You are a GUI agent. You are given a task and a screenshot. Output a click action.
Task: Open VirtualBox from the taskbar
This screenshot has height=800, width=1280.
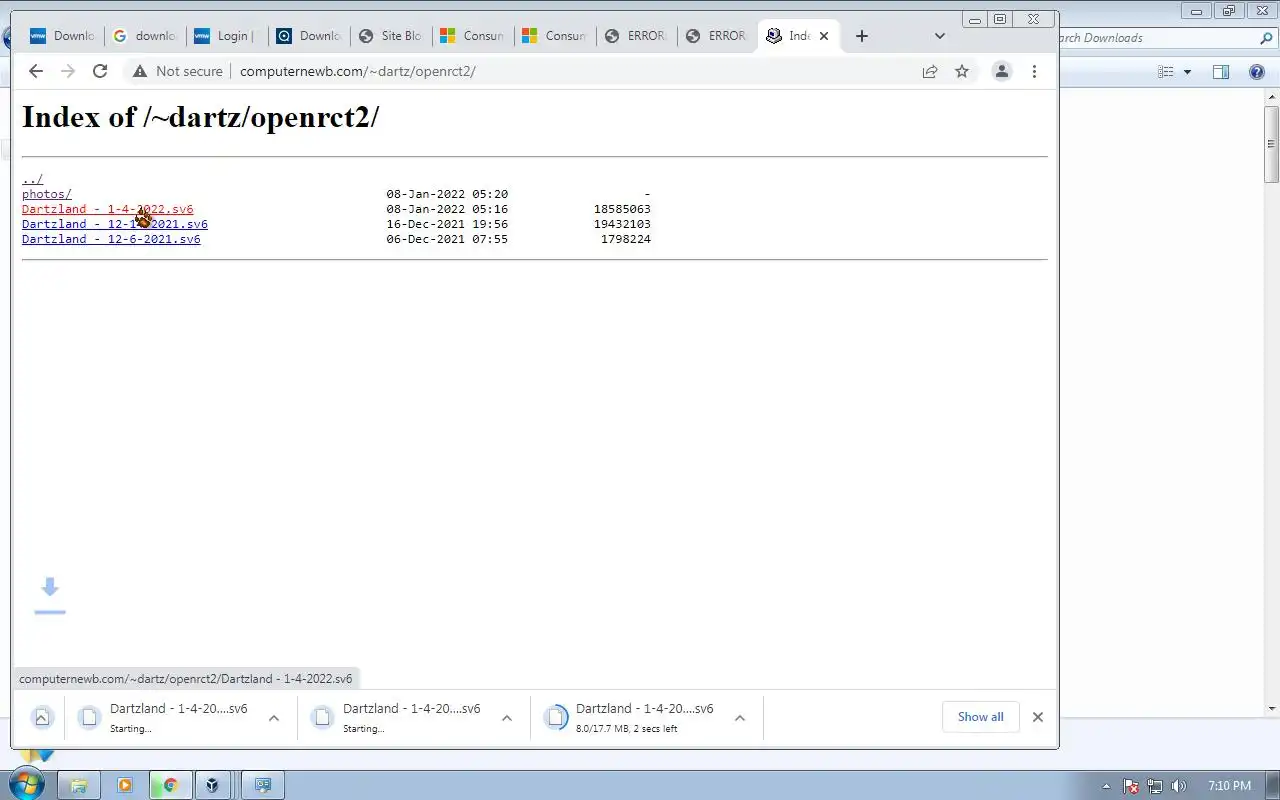(212, 786)
